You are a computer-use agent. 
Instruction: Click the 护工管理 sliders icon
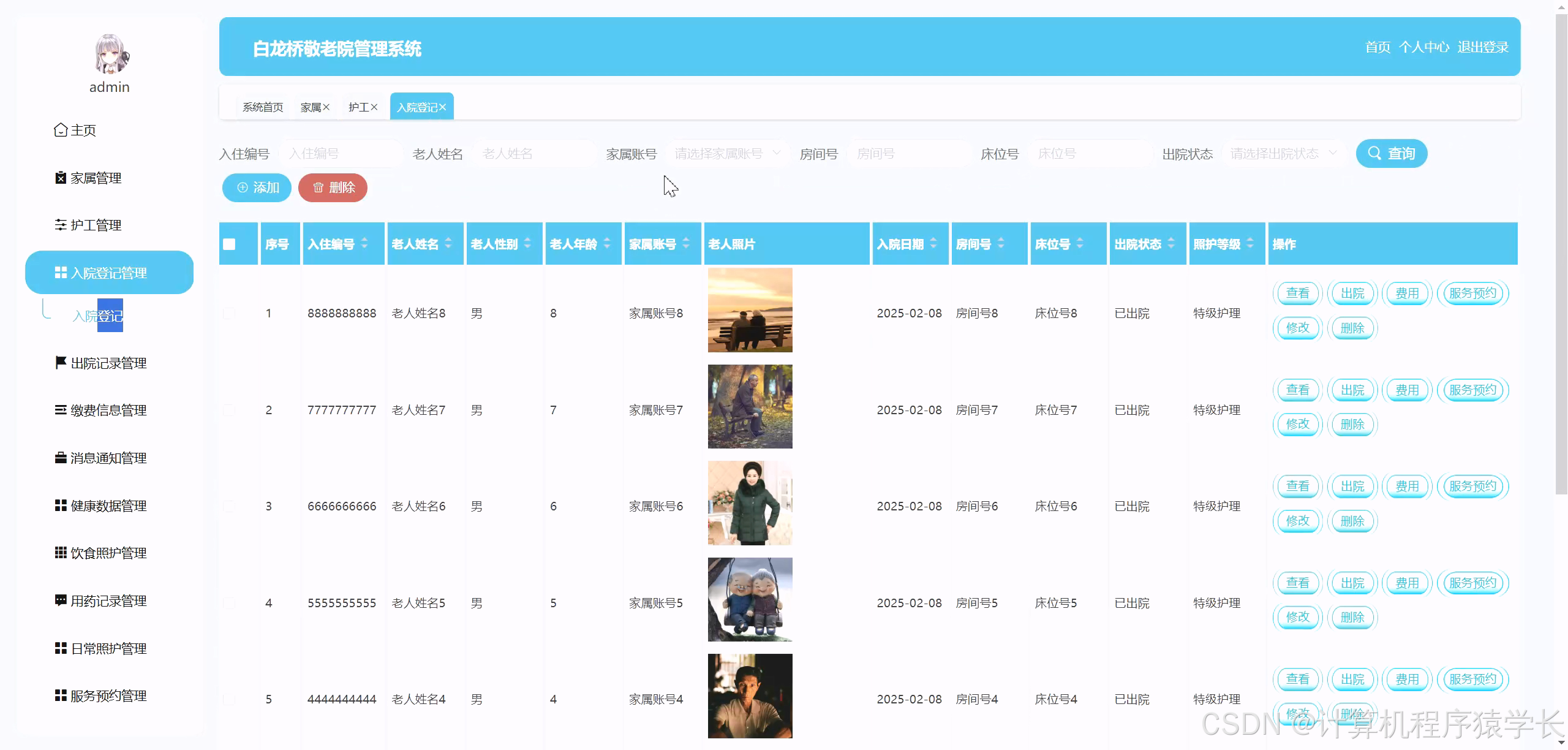(x=61, y=225)
